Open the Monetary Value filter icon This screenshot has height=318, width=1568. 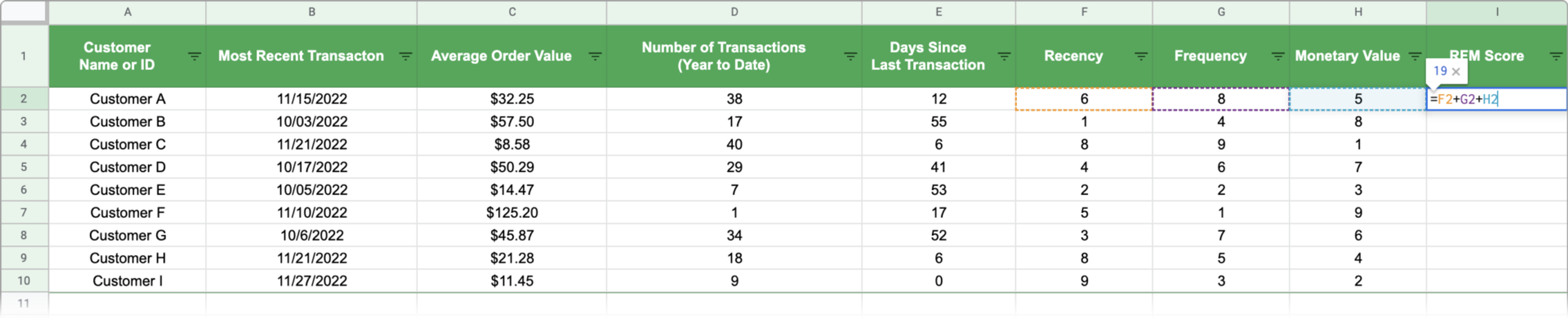pyautogui.click(x=1415, y=56)
